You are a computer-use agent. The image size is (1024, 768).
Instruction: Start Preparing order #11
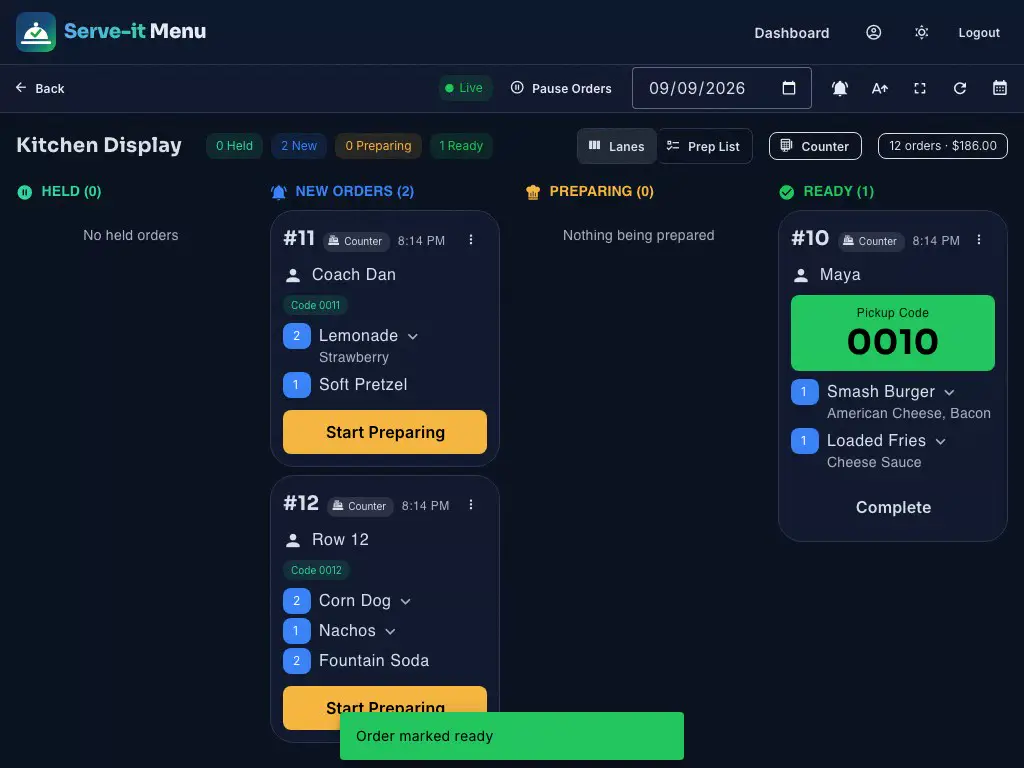click(385, 432)
